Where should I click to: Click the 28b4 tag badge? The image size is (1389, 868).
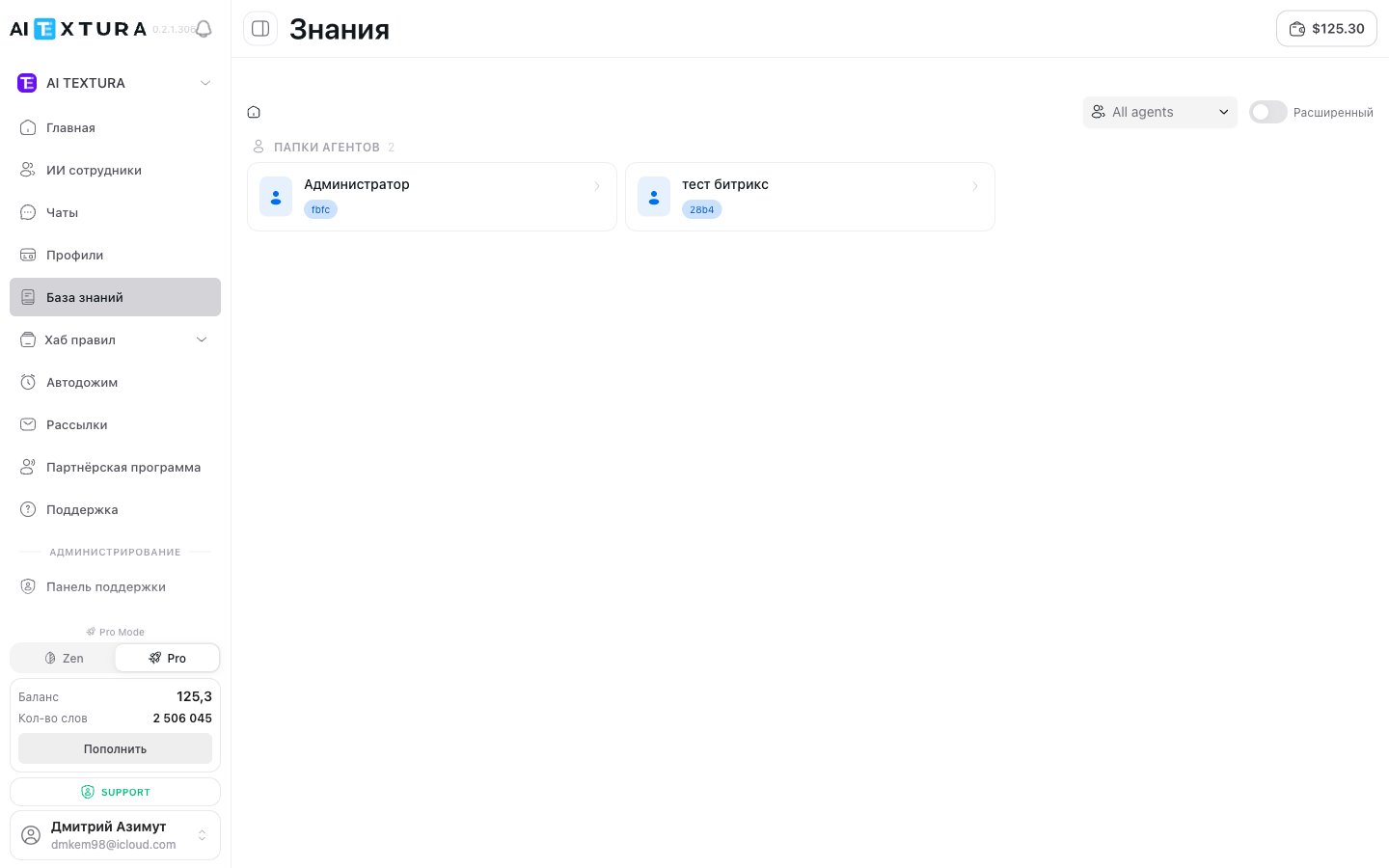701,209
